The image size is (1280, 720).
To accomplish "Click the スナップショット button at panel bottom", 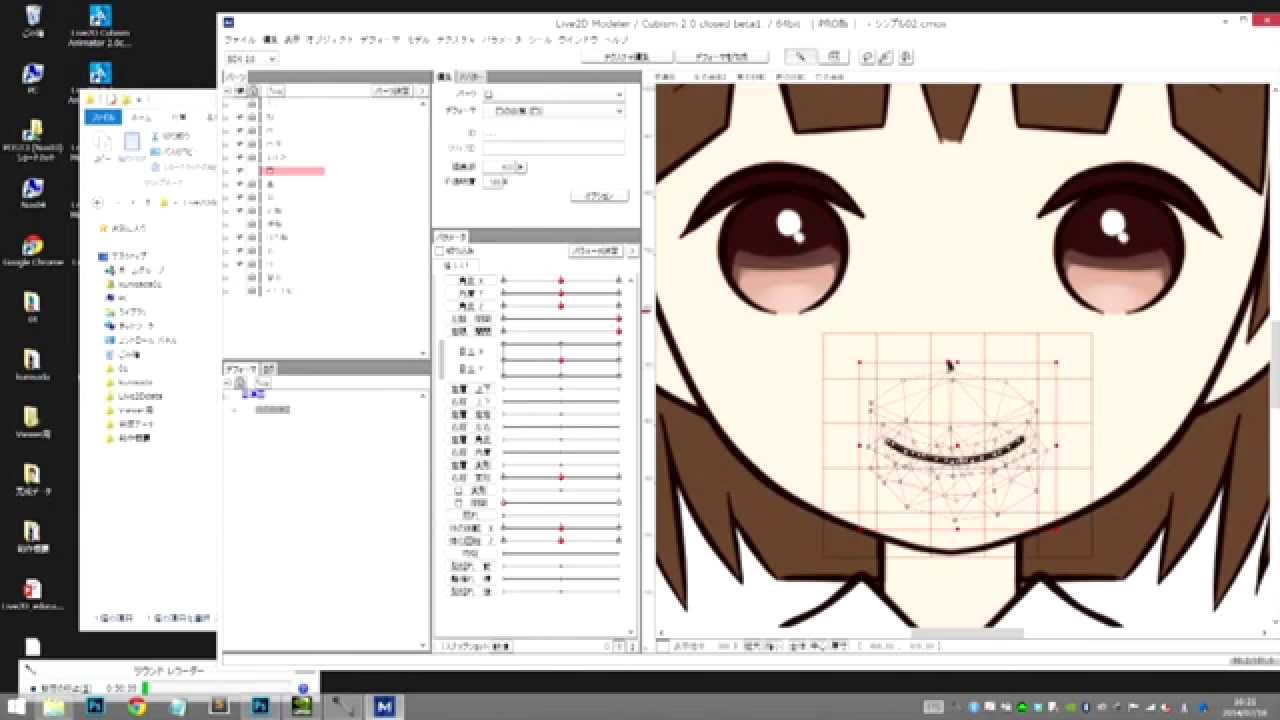I will (476, 646).
